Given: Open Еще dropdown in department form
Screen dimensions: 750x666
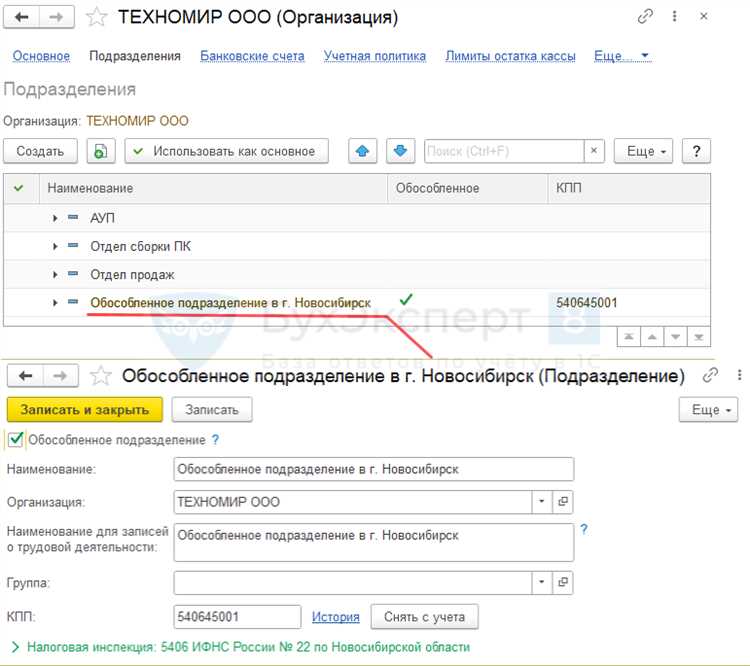Looking at the screenshot, I should (708, 410).
